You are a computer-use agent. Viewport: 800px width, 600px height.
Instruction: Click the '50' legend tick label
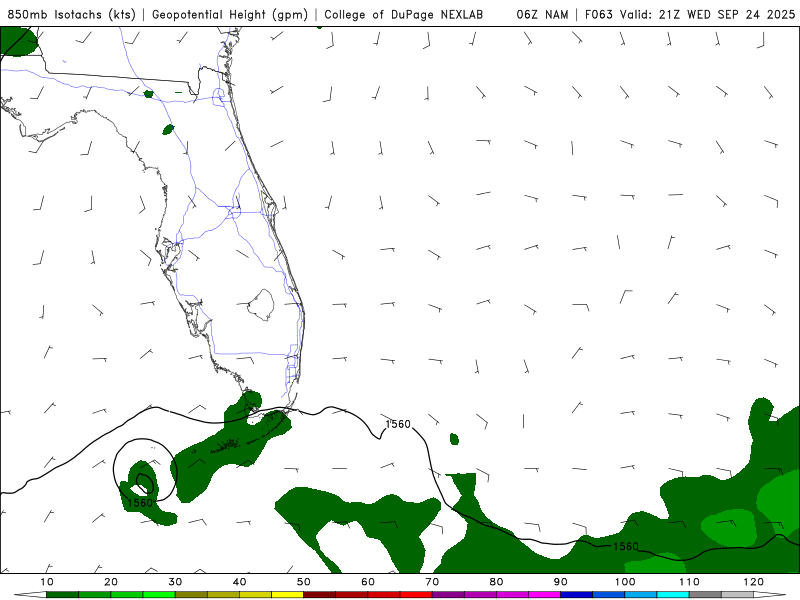click(304, 582)
